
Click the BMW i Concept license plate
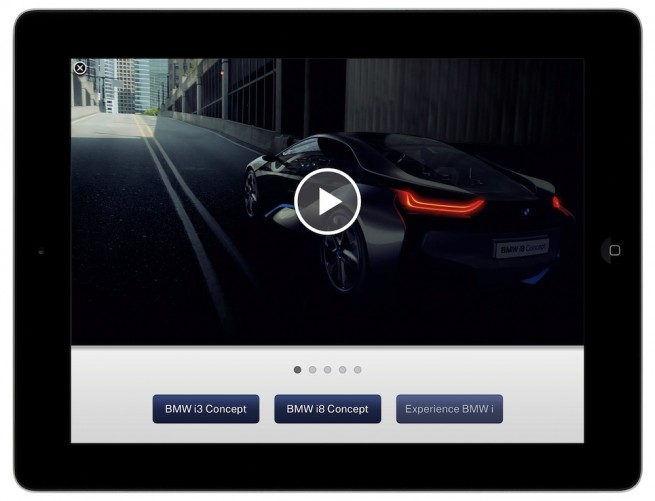coord(521,246)
